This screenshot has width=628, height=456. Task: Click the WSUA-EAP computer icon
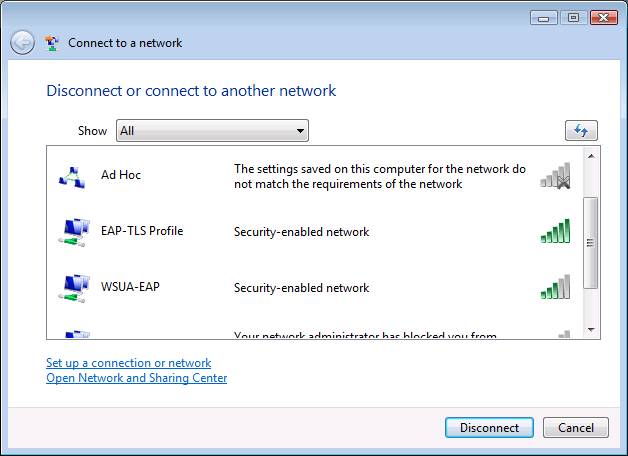pos(74,288)
